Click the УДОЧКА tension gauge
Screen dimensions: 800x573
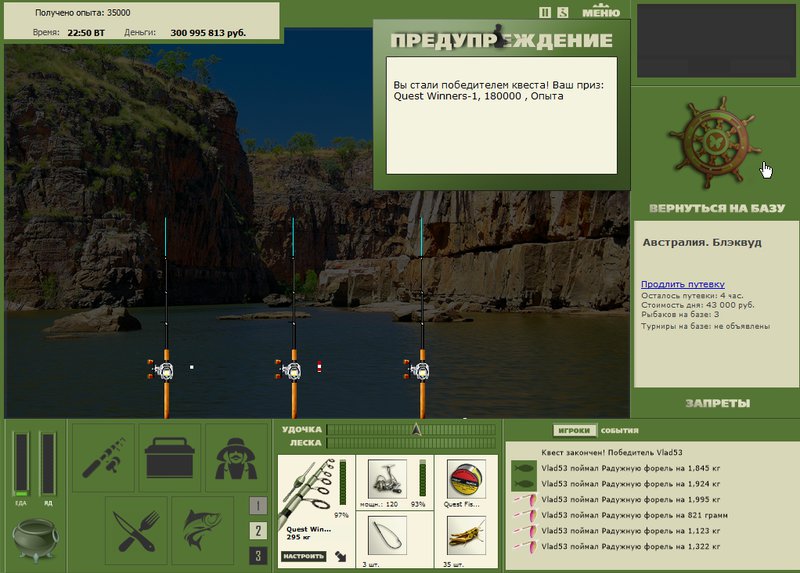click(411, 430)
